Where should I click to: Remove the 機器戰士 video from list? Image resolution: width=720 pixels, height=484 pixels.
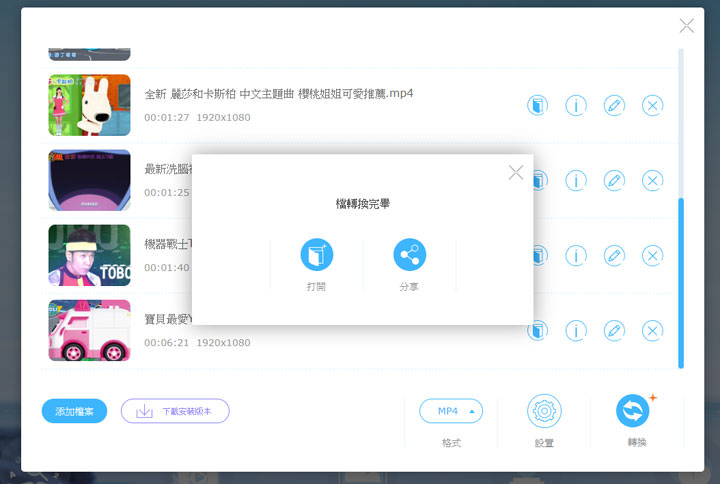tap(652, 255)
